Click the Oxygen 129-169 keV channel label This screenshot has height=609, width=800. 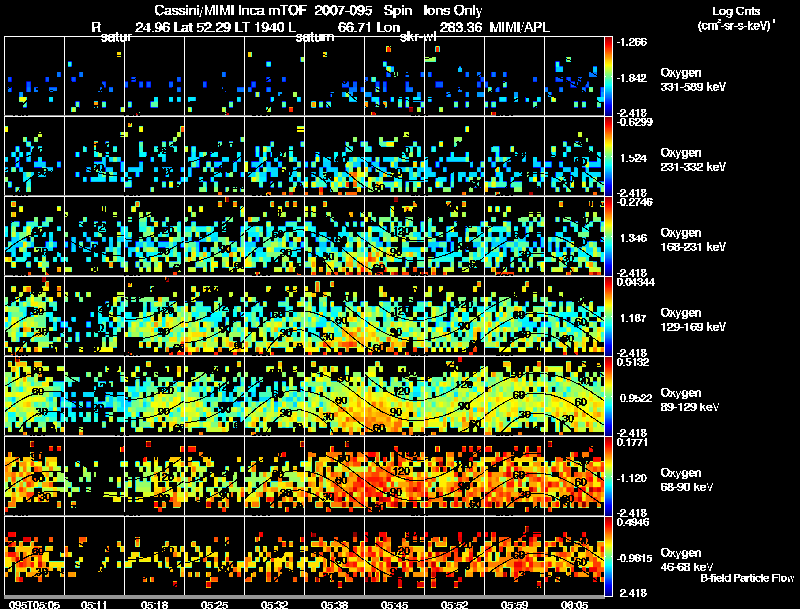(693, 319)
